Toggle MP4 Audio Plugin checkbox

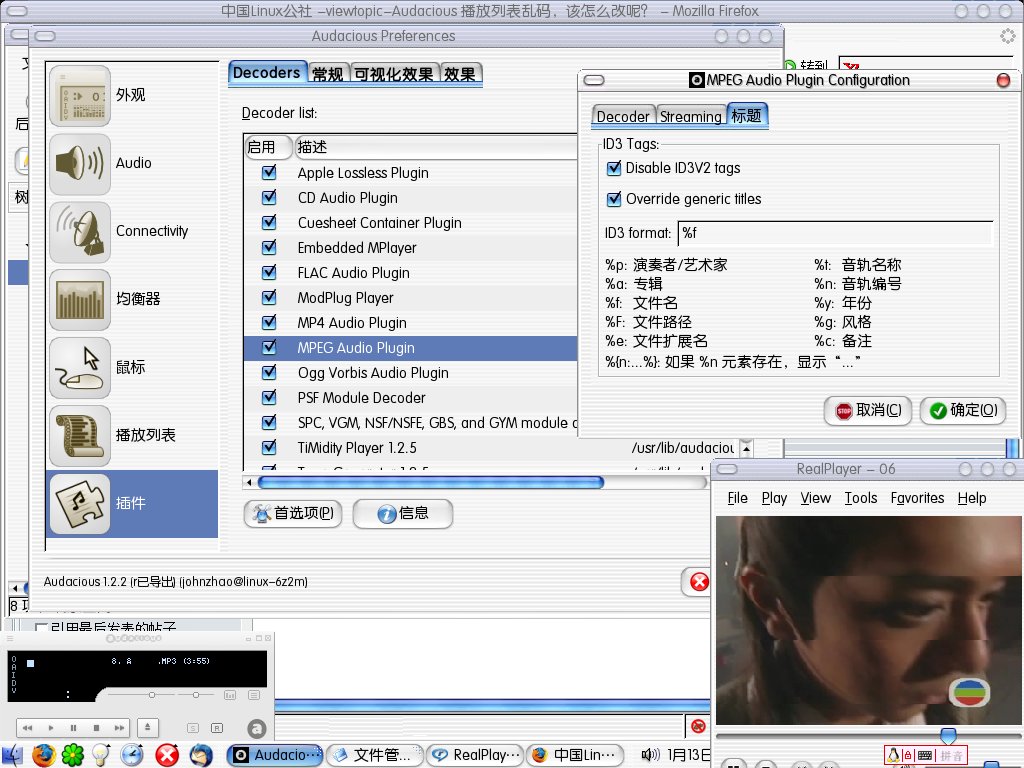(x=268, y=322)
